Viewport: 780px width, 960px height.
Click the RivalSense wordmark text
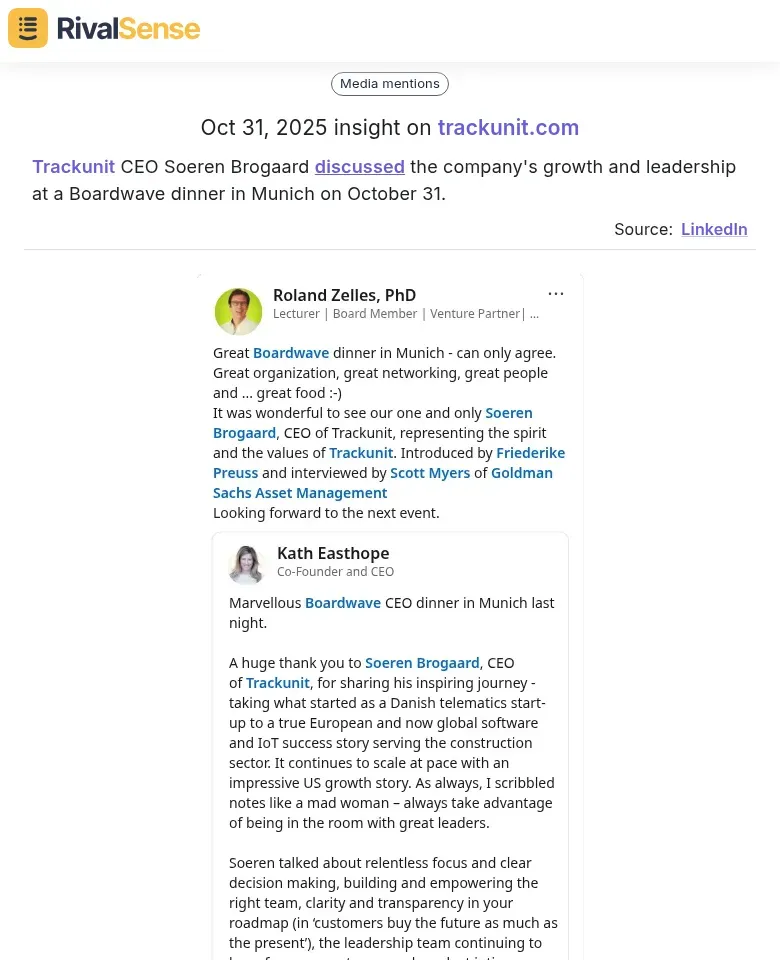[x=128, y=28]
